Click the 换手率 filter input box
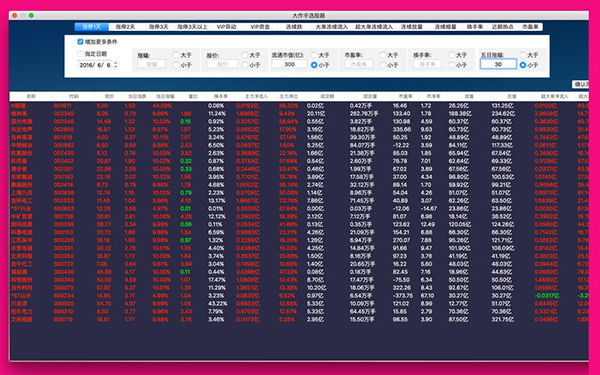Viewport: 600px width, 375px height. point(427,64)
